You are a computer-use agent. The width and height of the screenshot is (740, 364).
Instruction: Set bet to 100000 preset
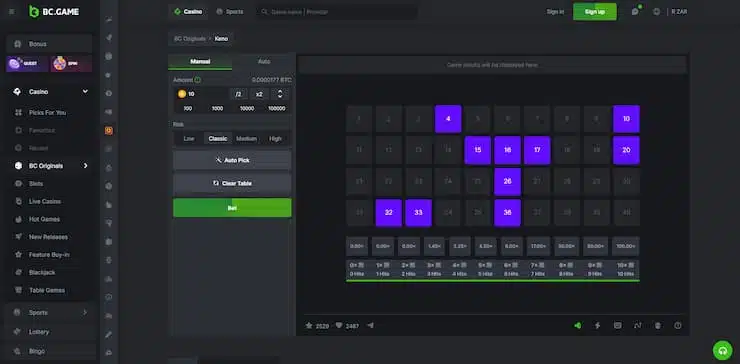coord(277,109)
